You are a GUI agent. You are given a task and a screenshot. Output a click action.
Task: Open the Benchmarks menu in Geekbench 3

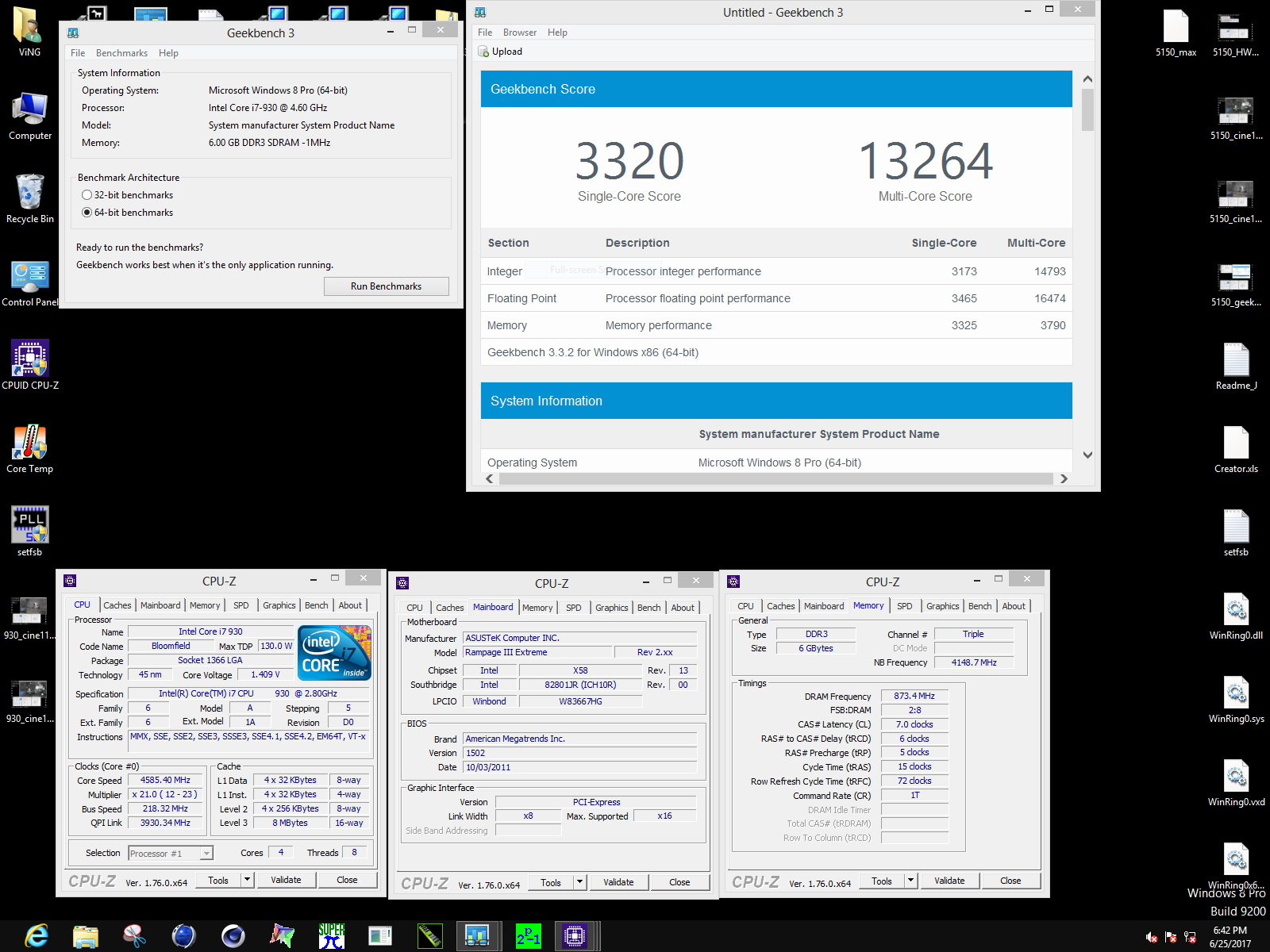[x=121, y=53]
